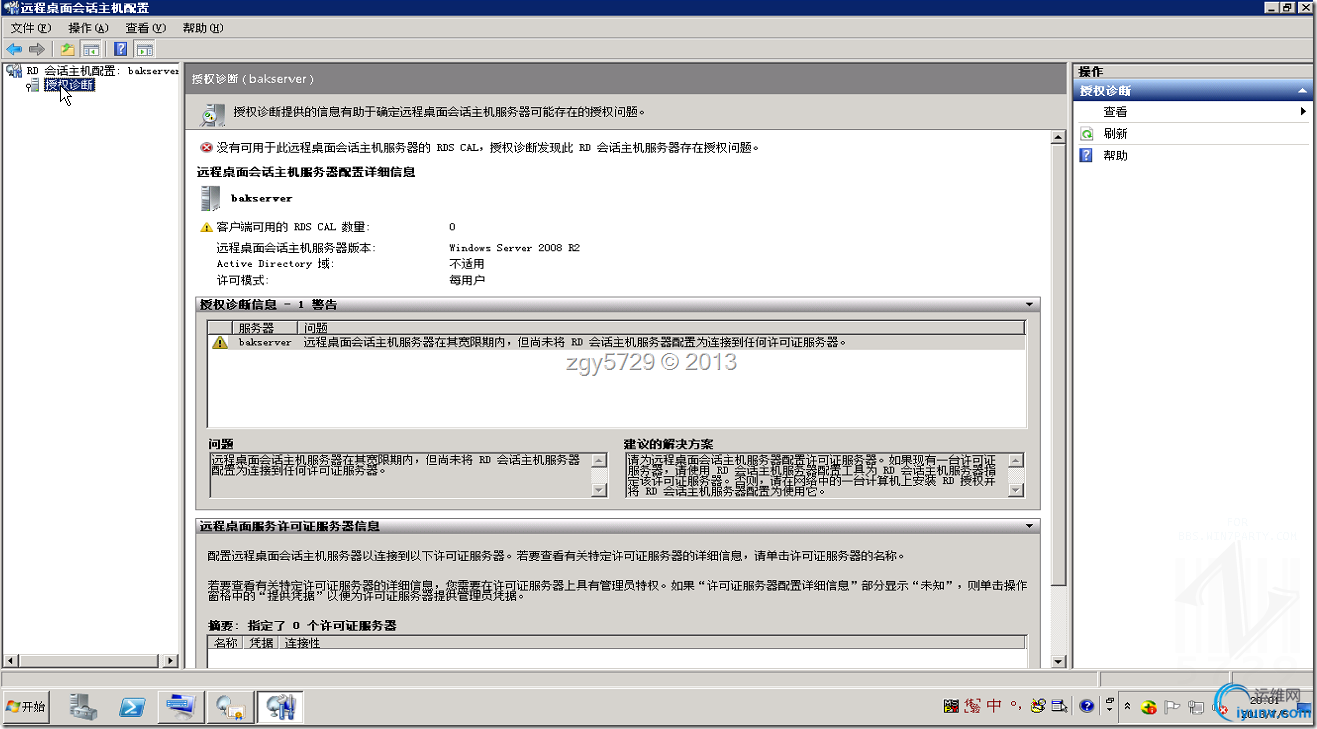1317x729 pixels.
Task: Click the Action Center flag tray icon
Action: [x=1173, y=707]
